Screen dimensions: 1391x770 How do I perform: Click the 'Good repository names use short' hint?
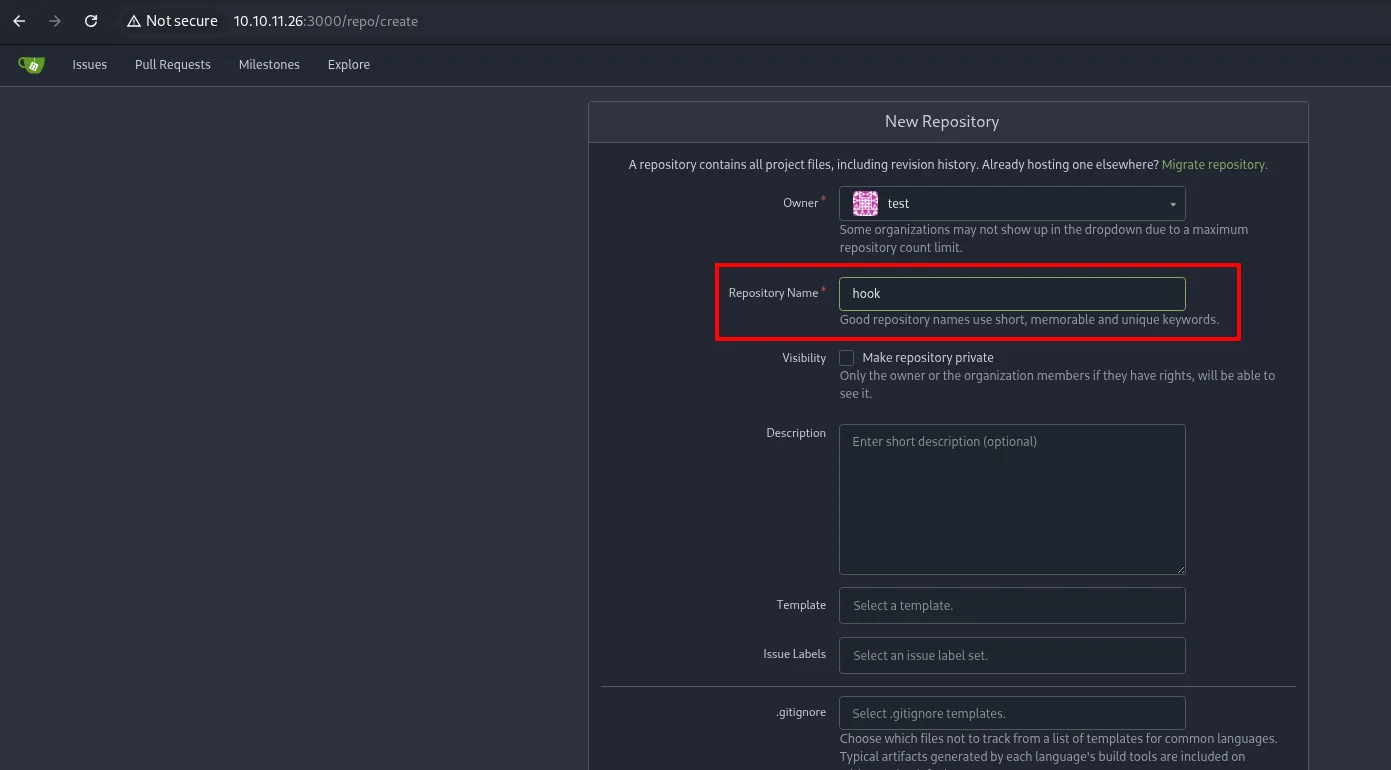[x=1029, y=320]
